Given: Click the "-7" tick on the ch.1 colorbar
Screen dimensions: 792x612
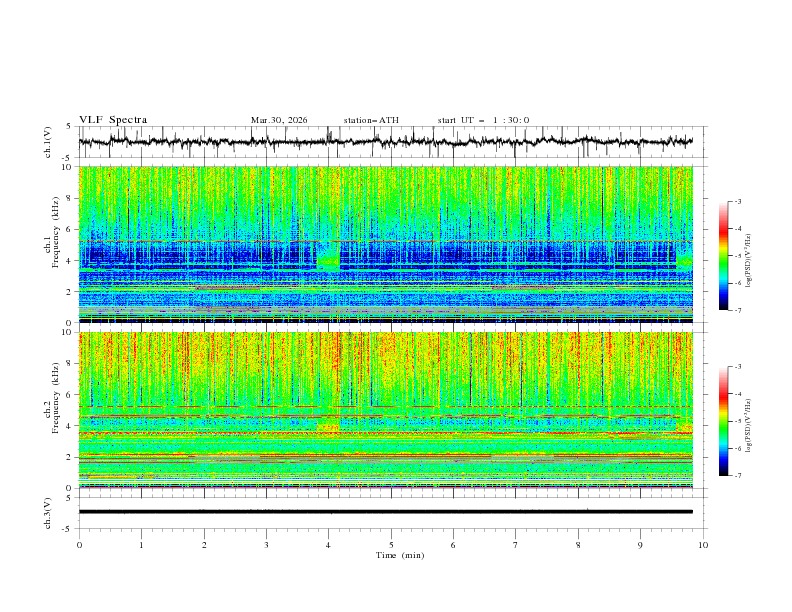Looking at the screenshot, I should [737, 310].
